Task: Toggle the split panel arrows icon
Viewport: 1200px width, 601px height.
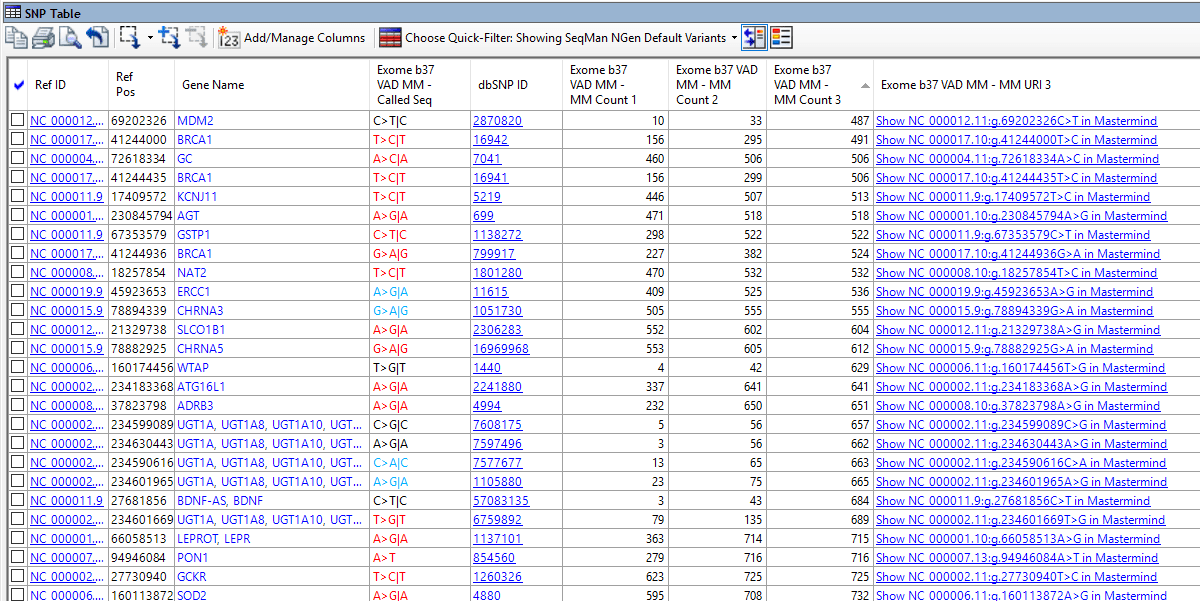Action: [x=755, y=37]
